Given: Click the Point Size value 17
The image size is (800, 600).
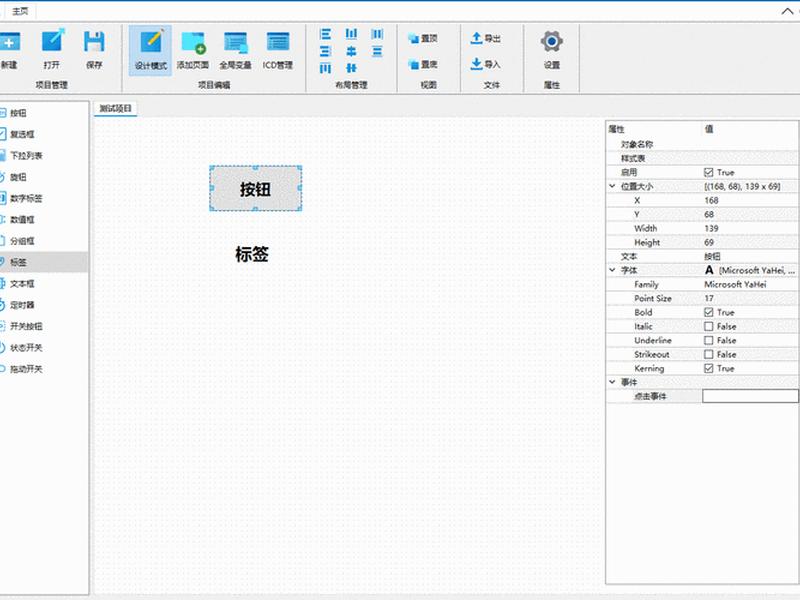Looking at the screenshot, I should [709, 298].
